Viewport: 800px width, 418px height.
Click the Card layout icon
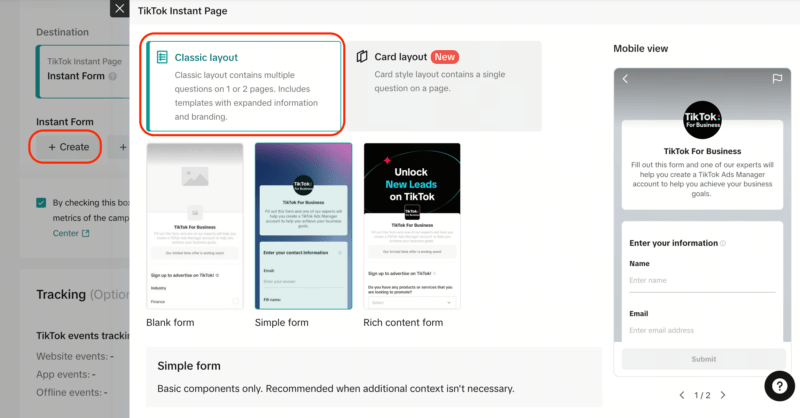click(363, 57)
